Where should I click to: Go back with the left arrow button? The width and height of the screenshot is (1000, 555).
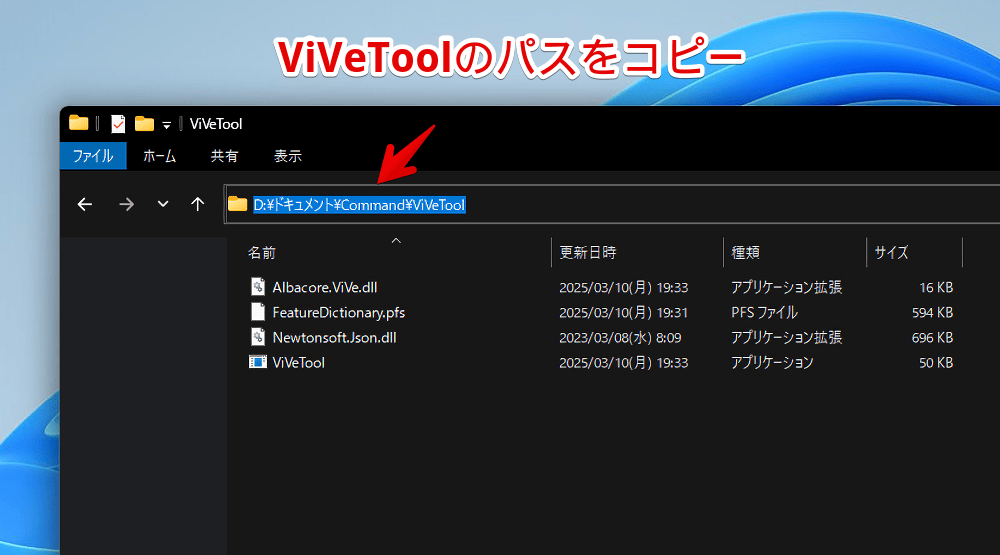(85, 204)
